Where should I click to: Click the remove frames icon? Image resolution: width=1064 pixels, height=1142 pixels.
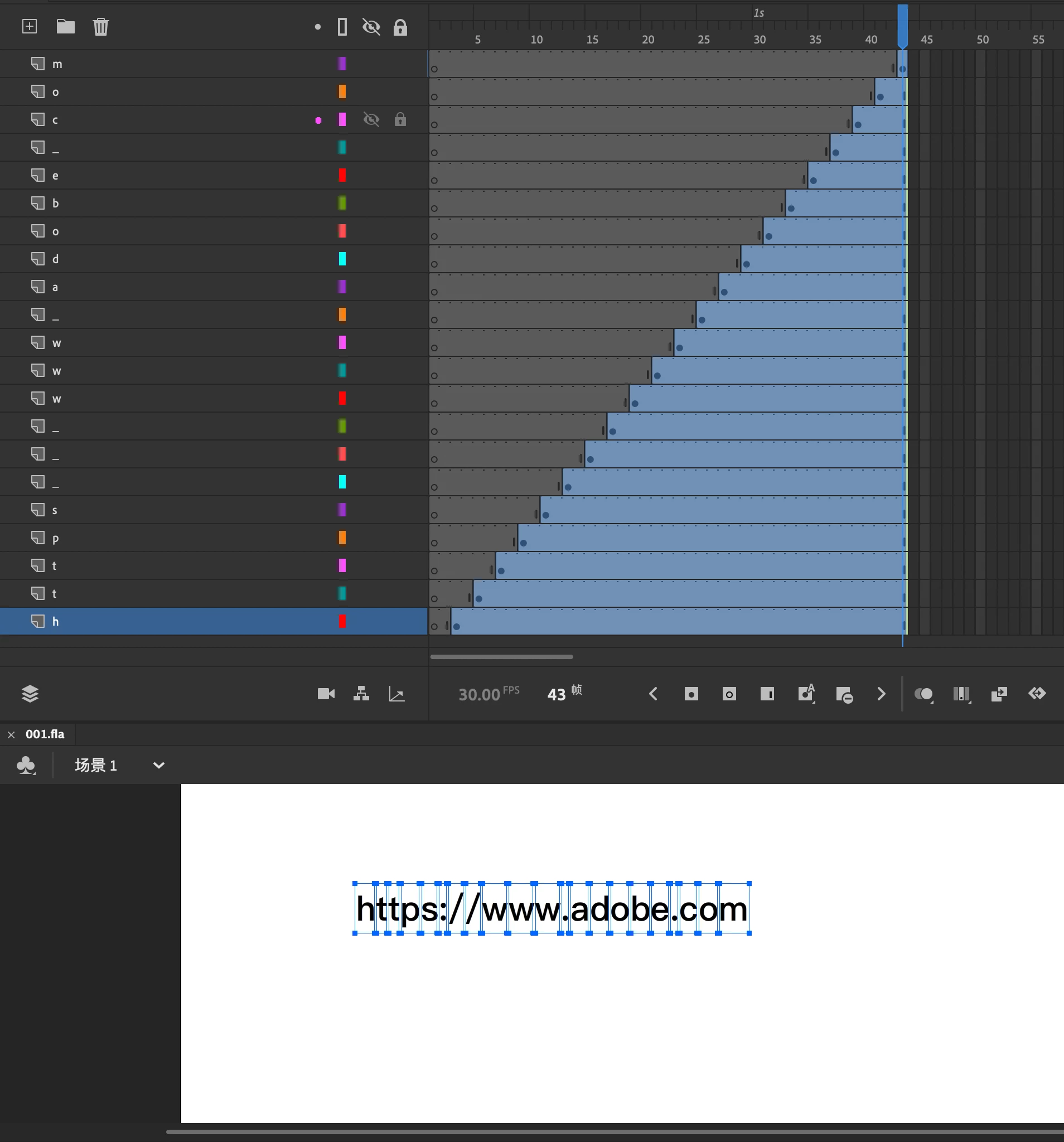pos(844,694)
